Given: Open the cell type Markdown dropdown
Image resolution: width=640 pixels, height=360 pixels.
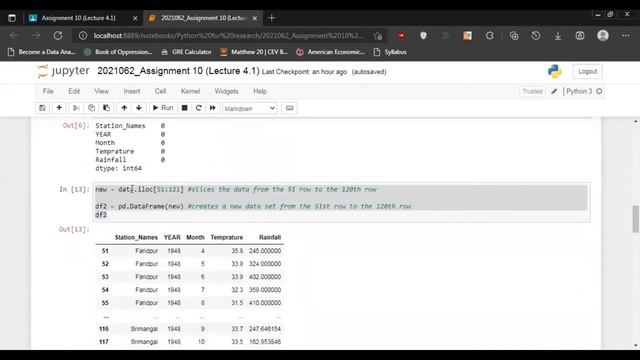Looking at the screenshot, I should (250, 109).
